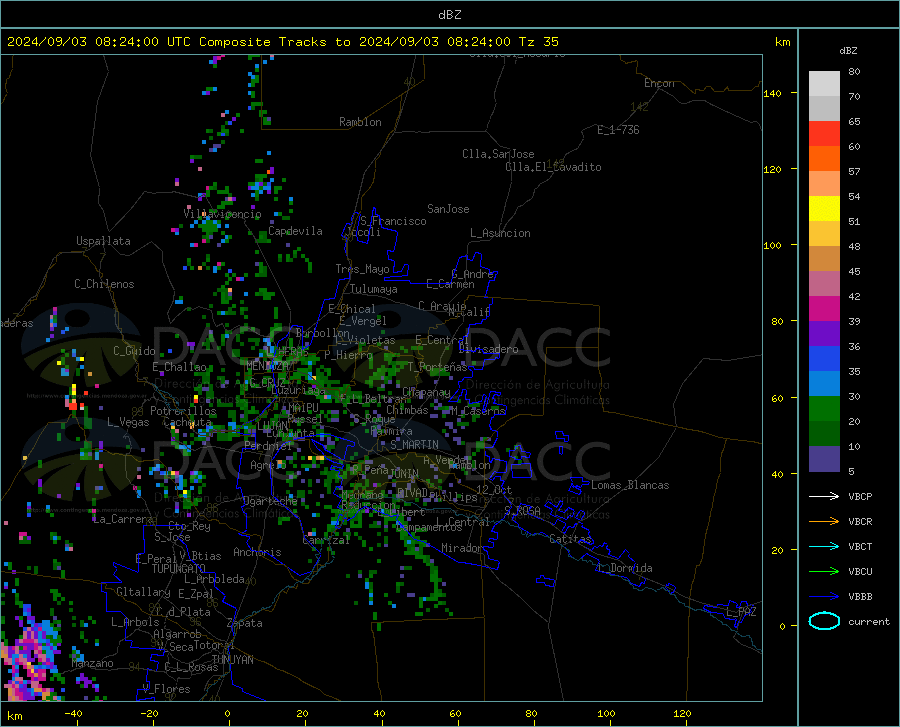Click the L_Dormida location label
Image resolution: width=900 pixels, height=727 pixels.
(625, 568)
